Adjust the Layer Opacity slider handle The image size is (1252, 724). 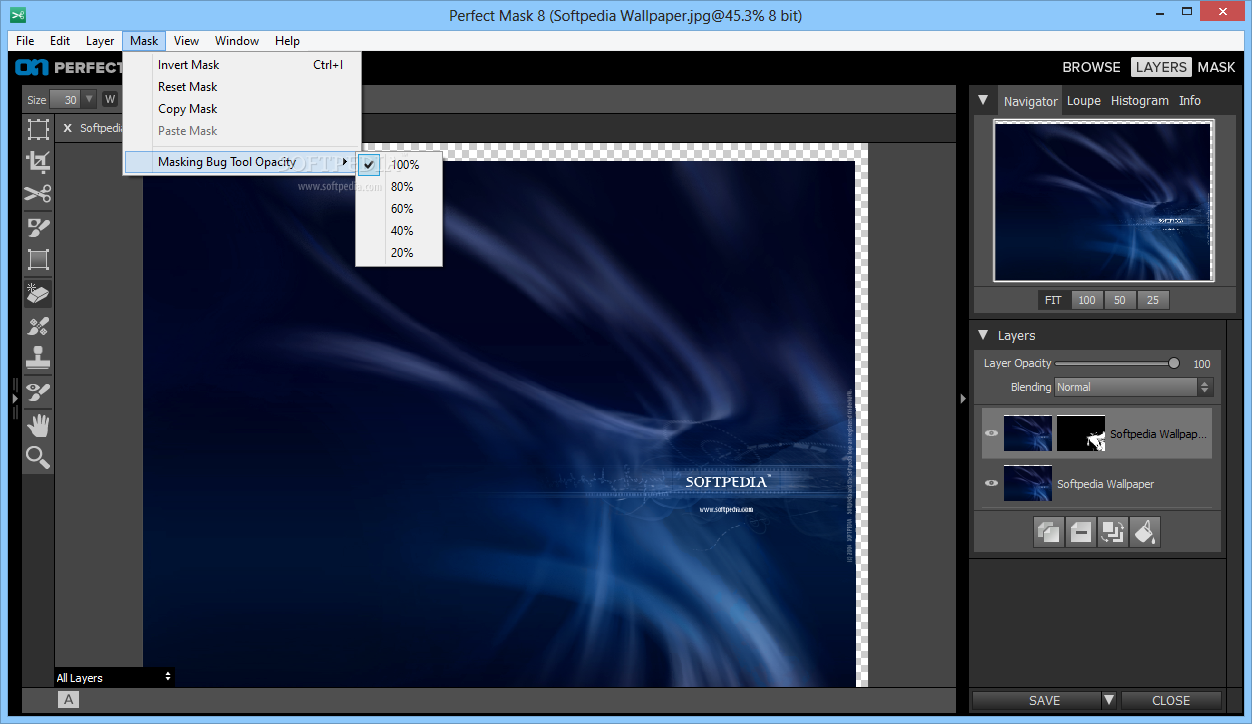click(x=1174, y=363)
